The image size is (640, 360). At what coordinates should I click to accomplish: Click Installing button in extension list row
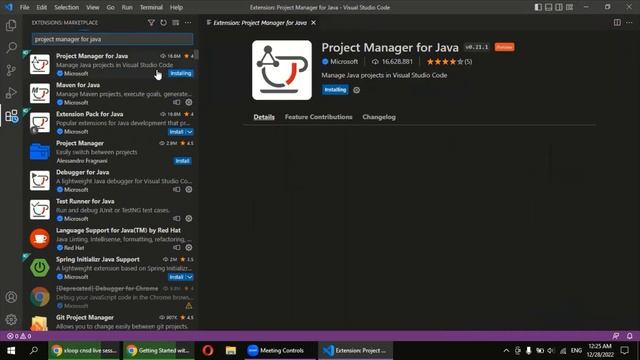(181, 73)
